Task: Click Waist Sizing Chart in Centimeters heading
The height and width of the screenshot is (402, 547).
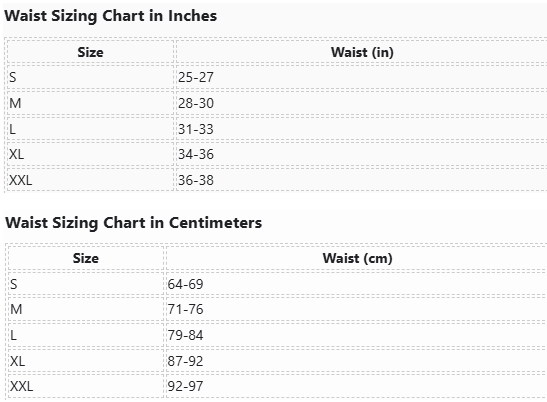Action: pos(134,223)
